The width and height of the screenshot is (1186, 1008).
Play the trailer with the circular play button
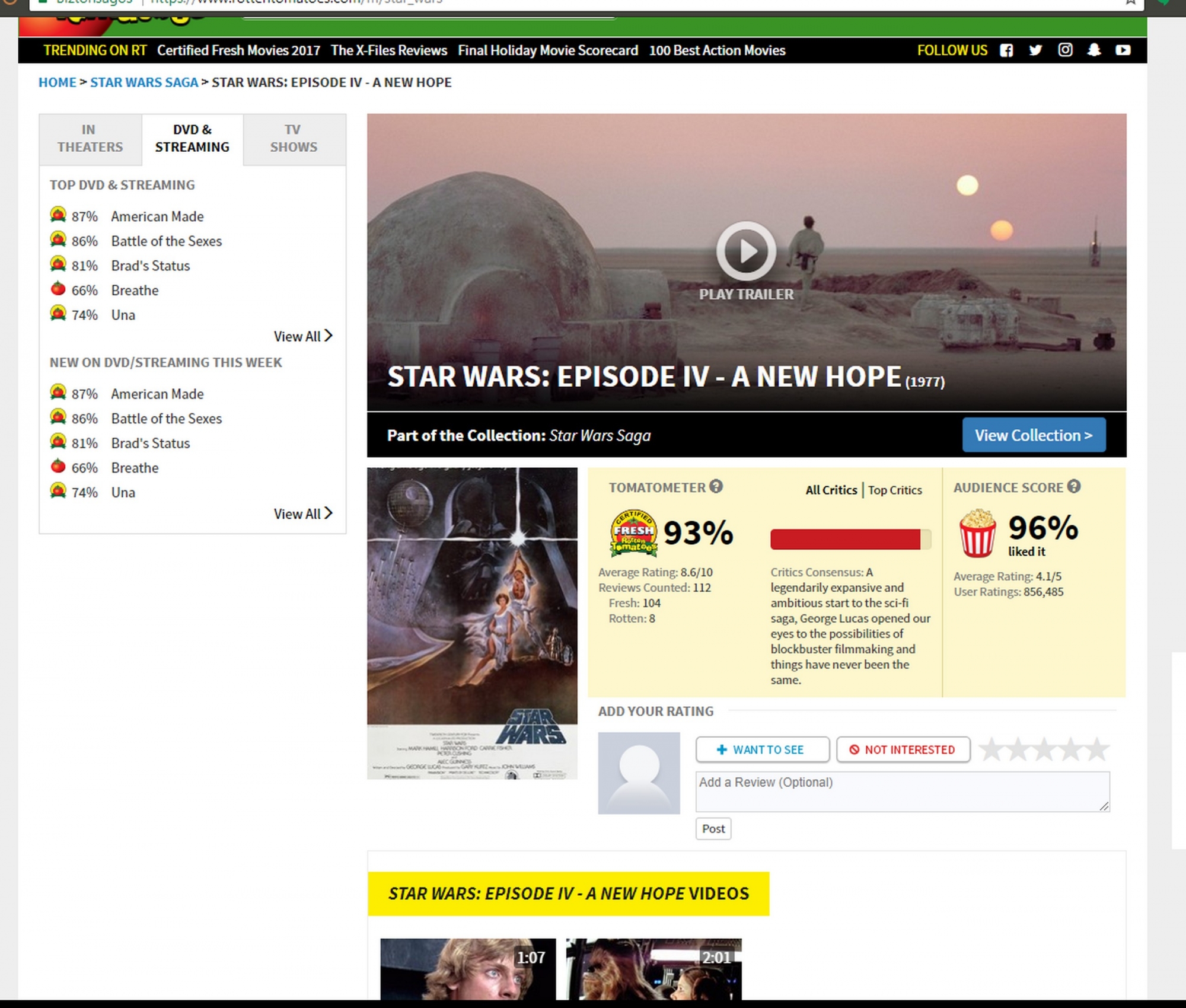pyautogui.click(x=746, y=251)
